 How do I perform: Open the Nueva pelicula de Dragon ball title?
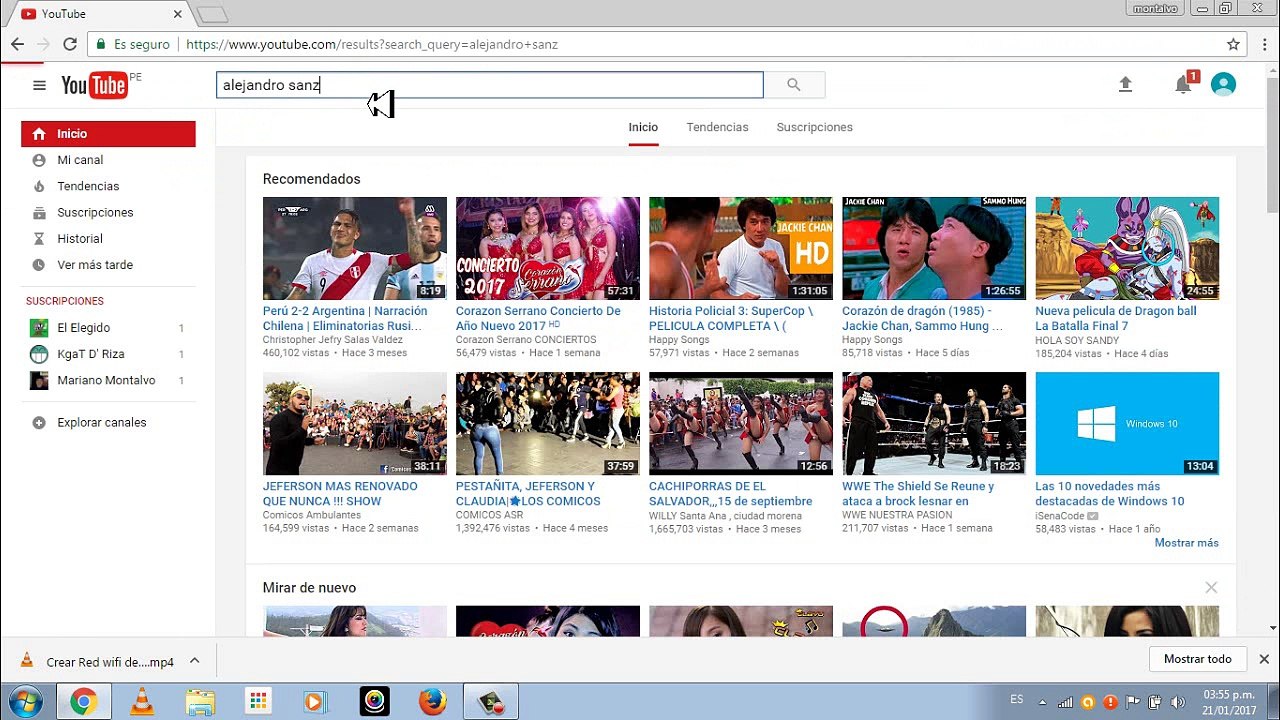[x=1116, y=318]
